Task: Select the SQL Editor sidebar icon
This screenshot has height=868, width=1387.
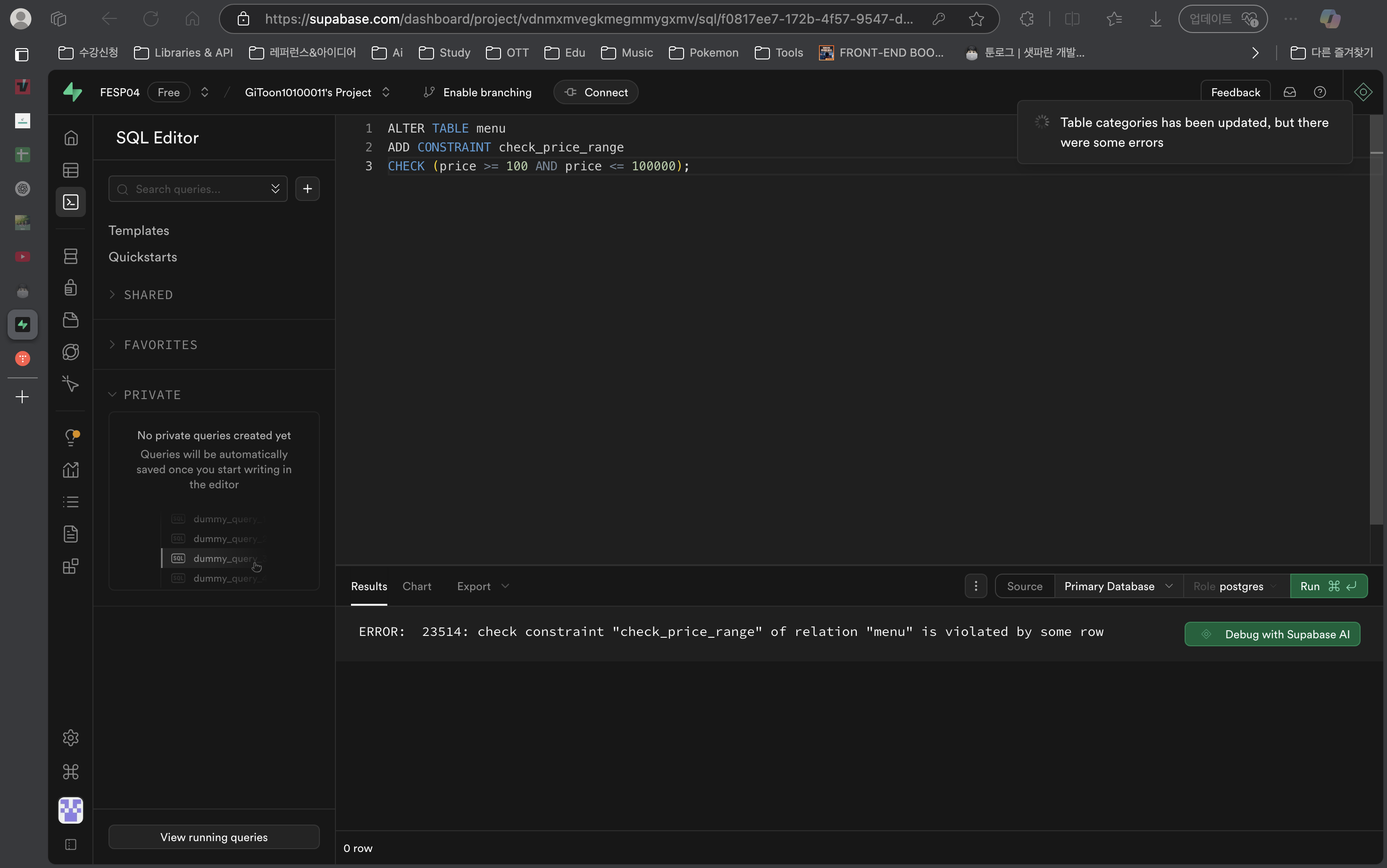Action: coord(71,201)
